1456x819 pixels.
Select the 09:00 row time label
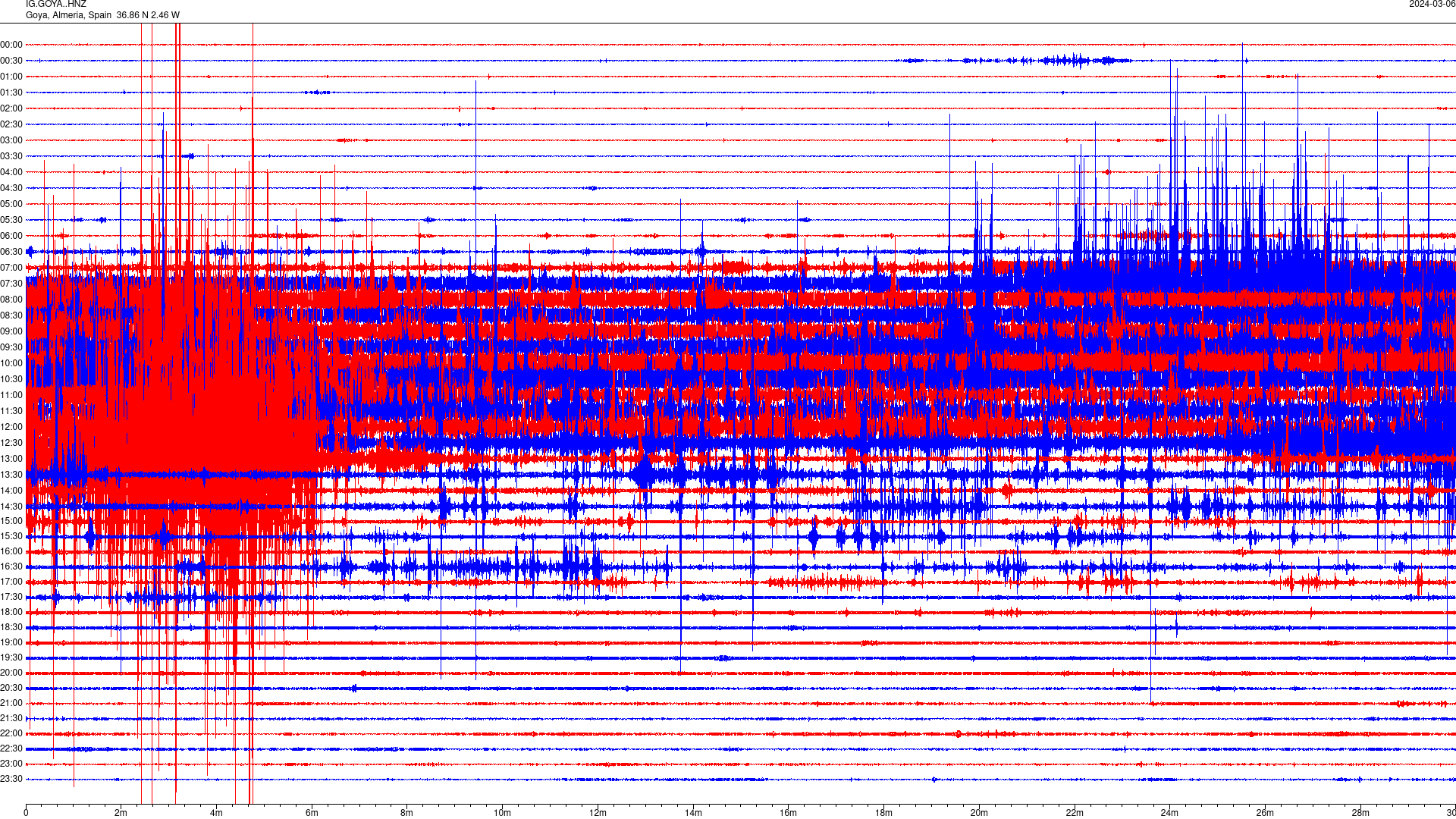[x=11, y=331]
